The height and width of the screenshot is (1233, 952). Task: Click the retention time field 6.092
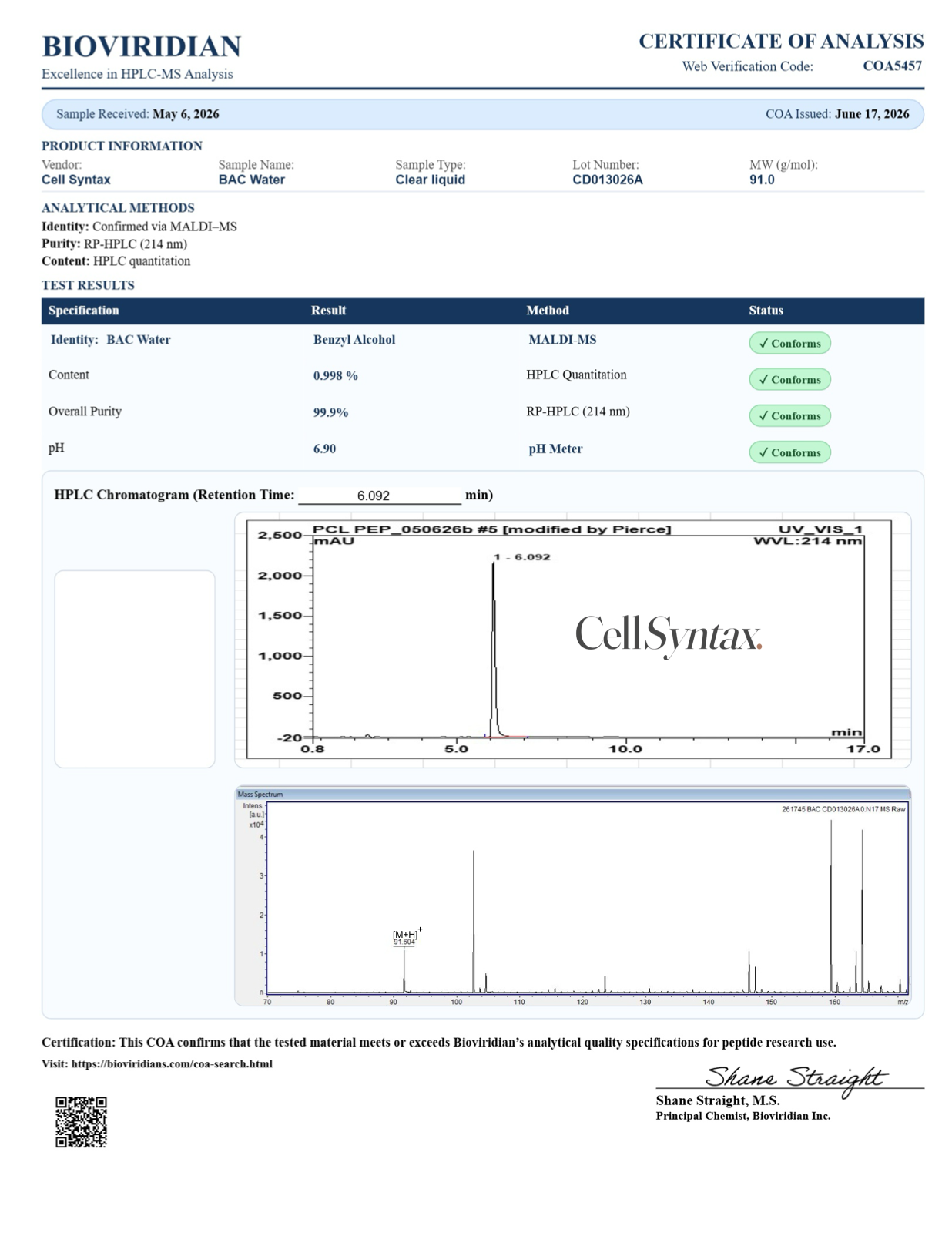[379, 496]
